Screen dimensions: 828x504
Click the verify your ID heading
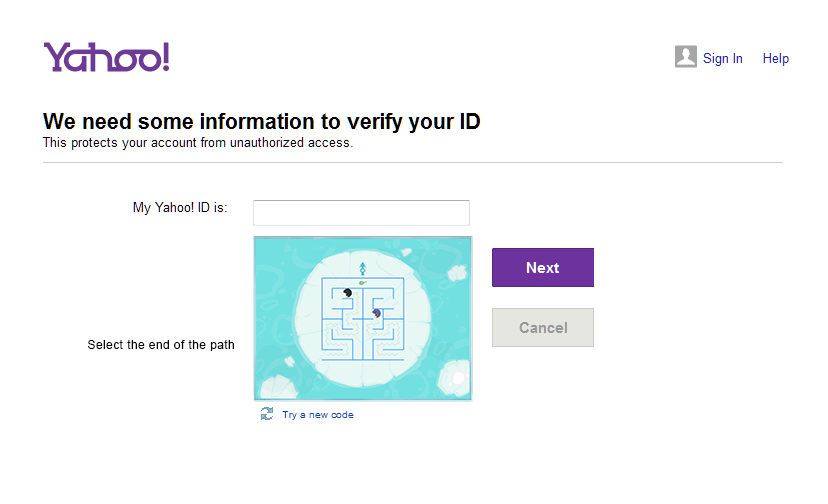tap(261, 122)
